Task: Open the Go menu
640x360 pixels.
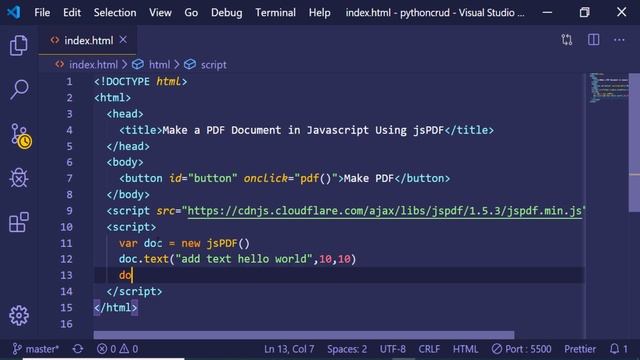Action: click(191, 13)
